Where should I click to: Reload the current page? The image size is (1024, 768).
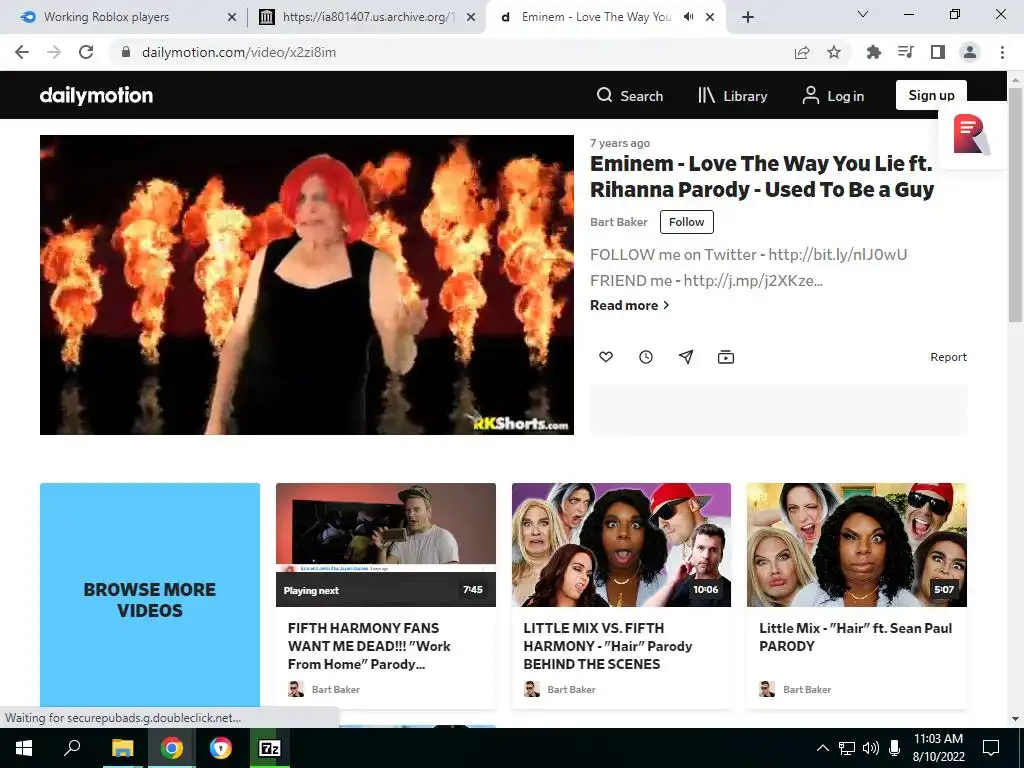pos(86,52)
